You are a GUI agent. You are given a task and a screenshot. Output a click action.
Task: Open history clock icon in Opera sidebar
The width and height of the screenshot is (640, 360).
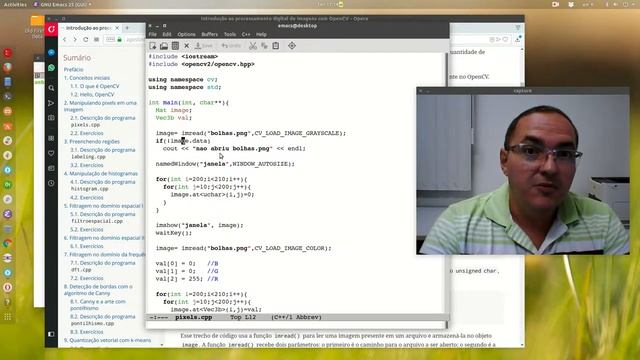click(51, 183)
